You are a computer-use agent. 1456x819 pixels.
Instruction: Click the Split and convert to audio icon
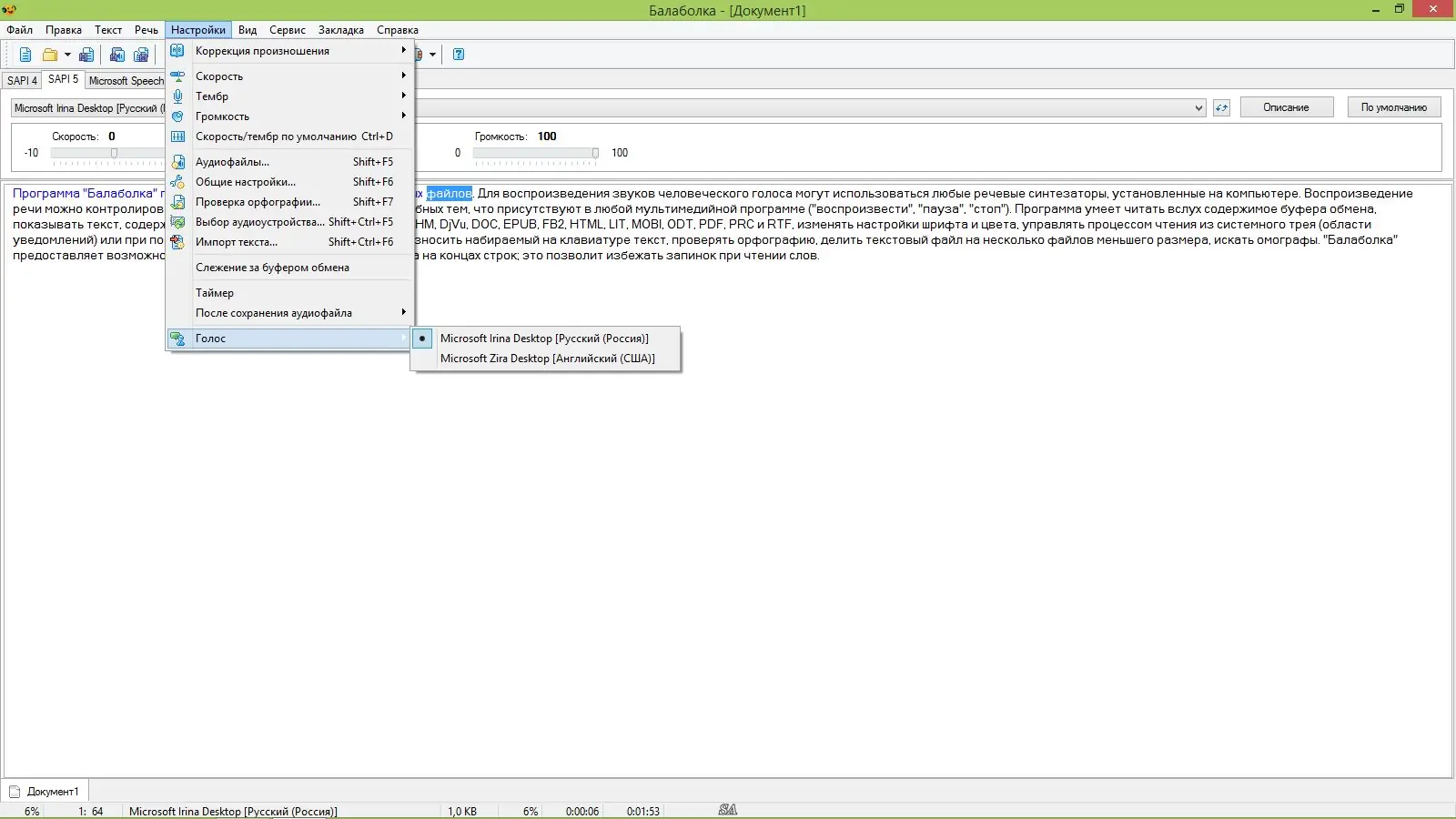click(141, 55)
